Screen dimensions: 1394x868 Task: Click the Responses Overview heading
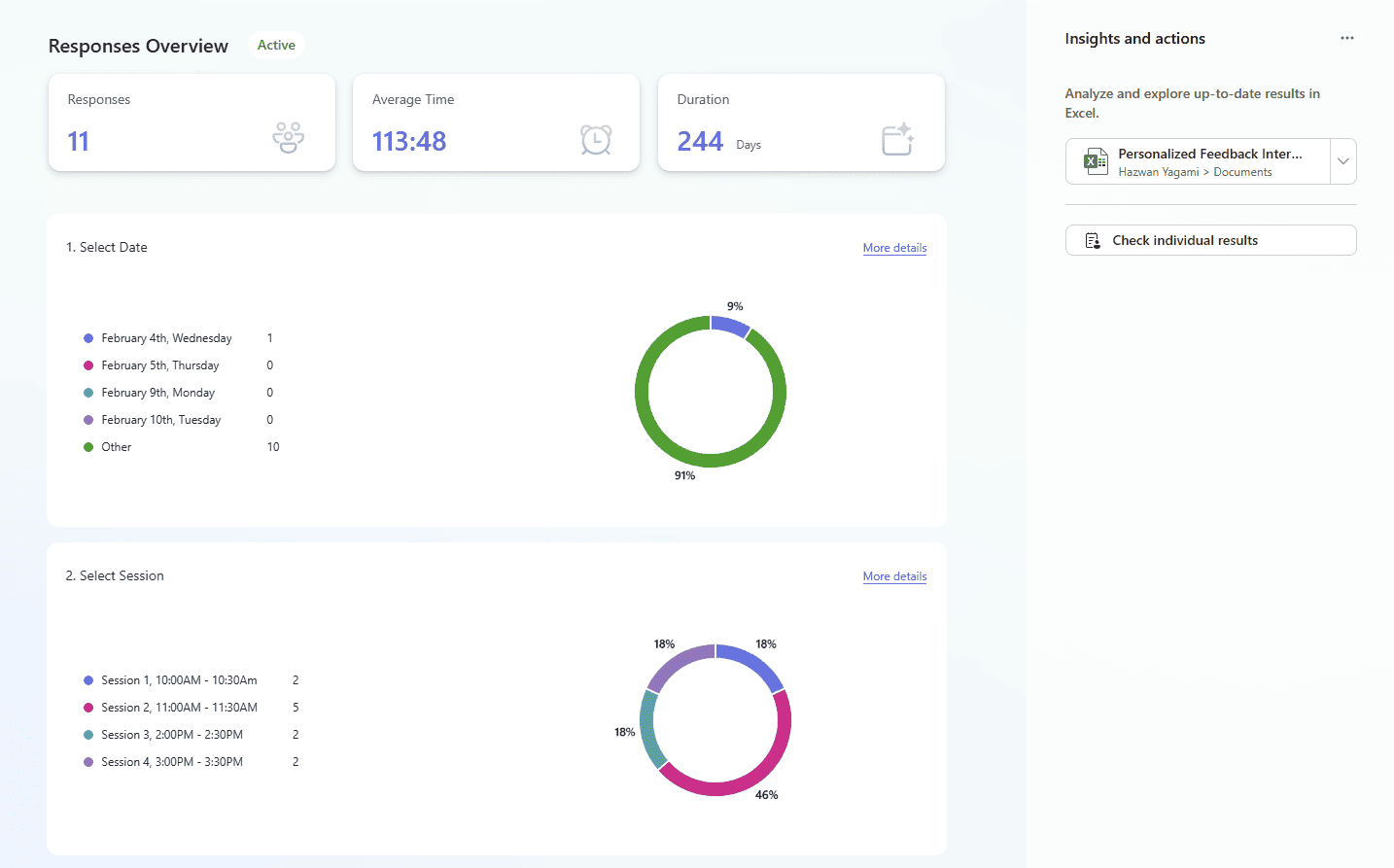tap(138, 46)
